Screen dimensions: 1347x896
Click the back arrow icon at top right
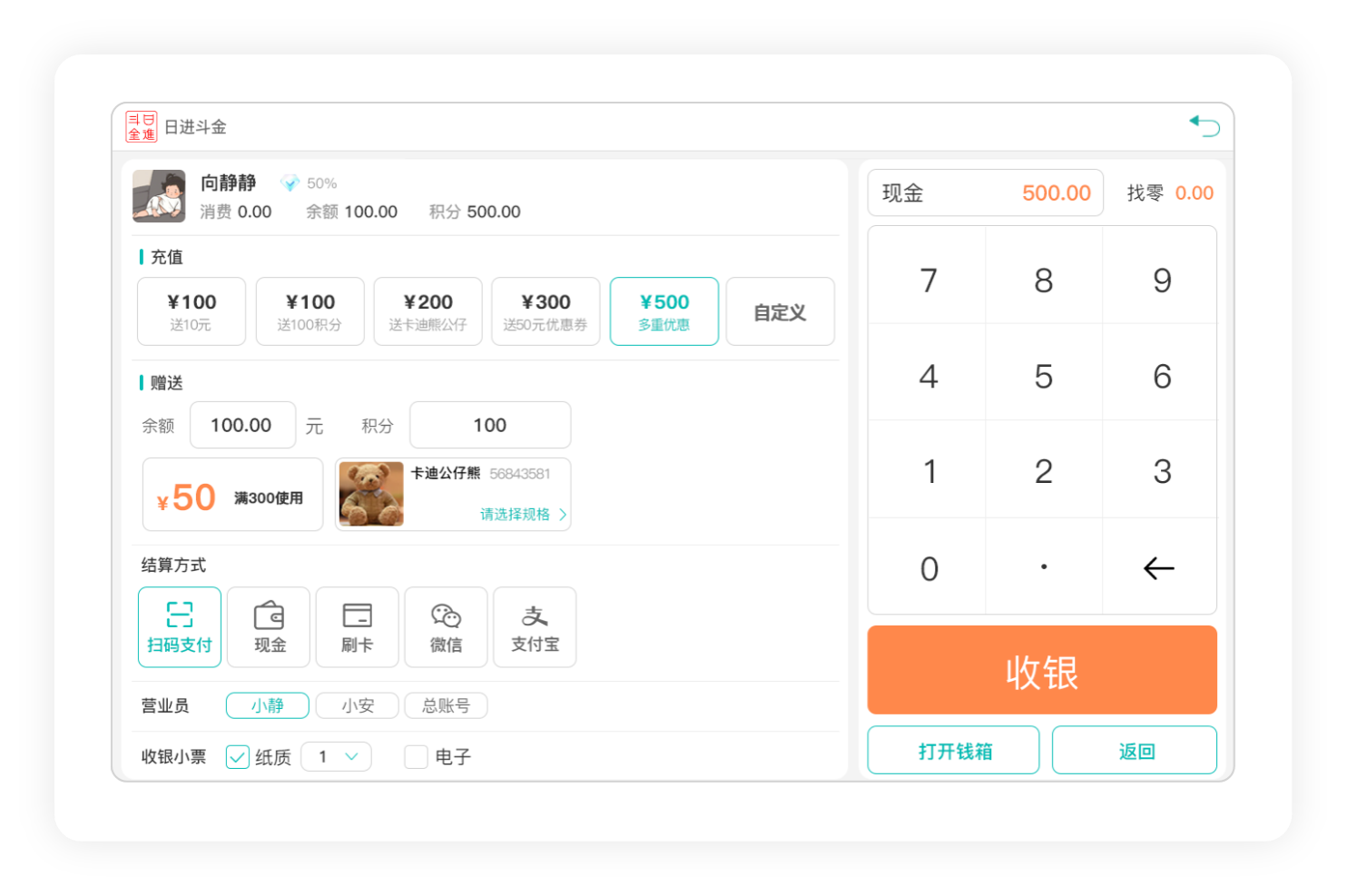coord(1204,126)
